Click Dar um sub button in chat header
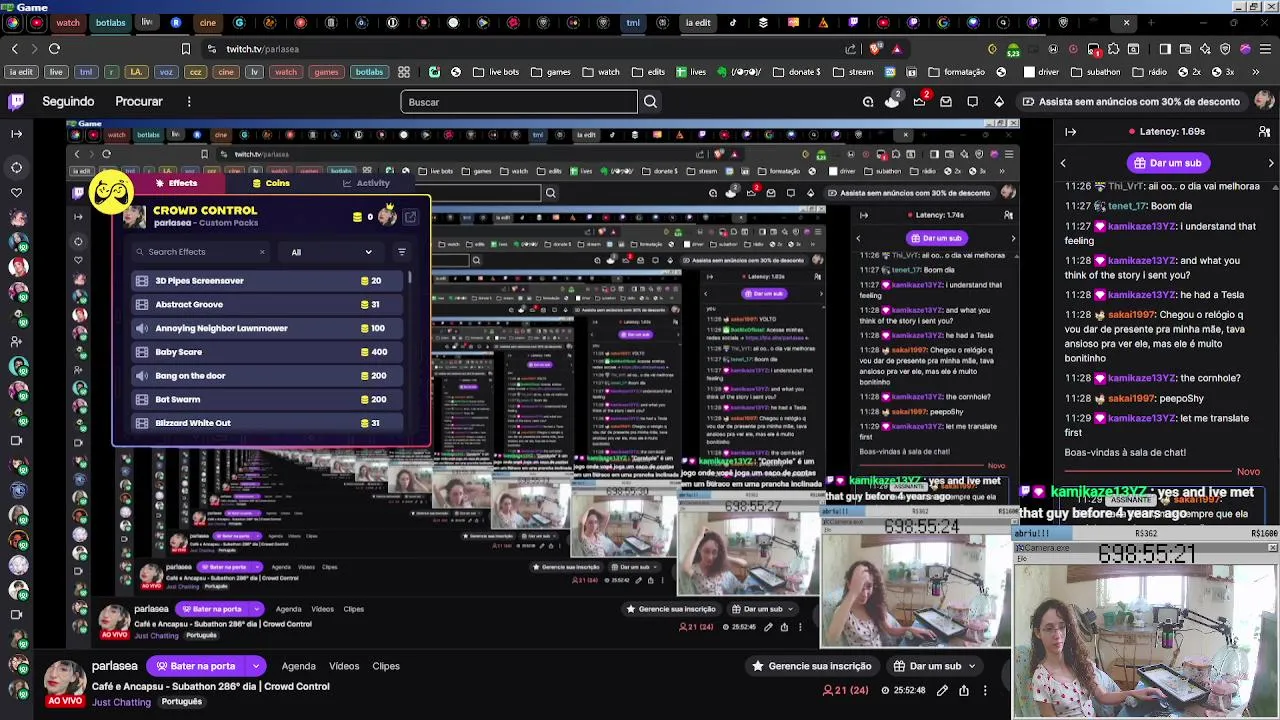This screenshot has width=1280, height=720. tap(1167, 163)
